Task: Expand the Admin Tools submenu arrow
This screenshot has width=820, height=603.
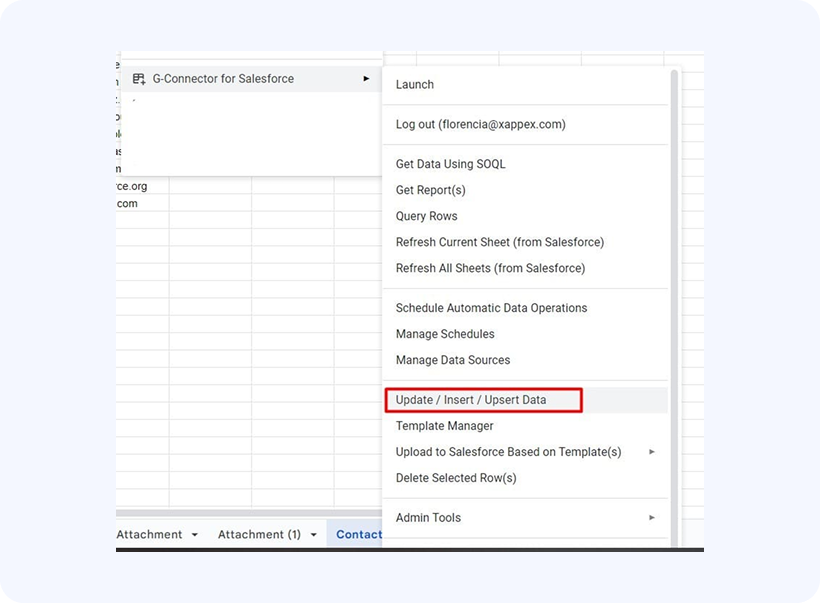Action: pyautogui.click(x=651, y=518)
